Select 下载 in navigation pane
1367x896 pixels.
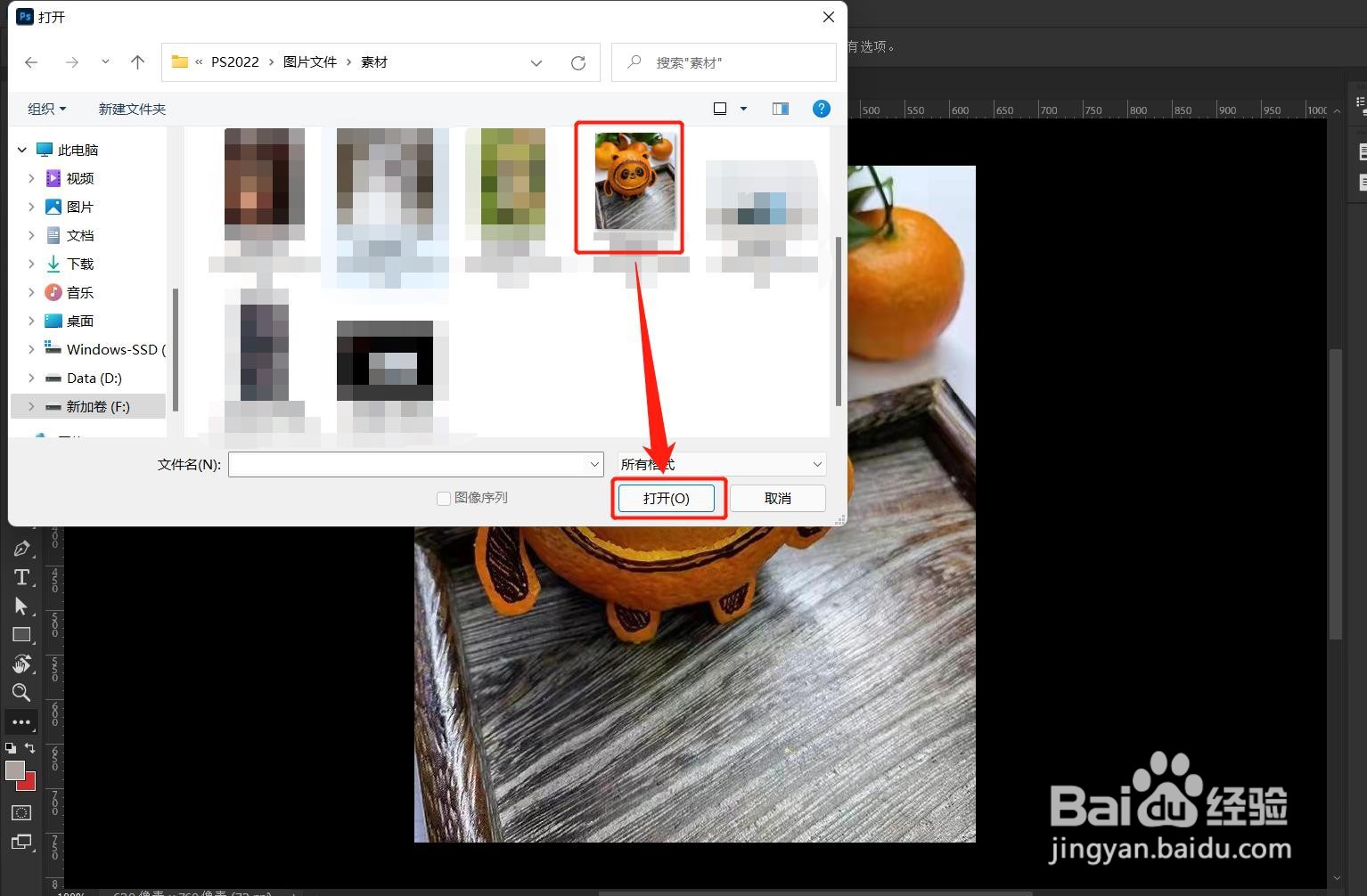coord(80,264)
